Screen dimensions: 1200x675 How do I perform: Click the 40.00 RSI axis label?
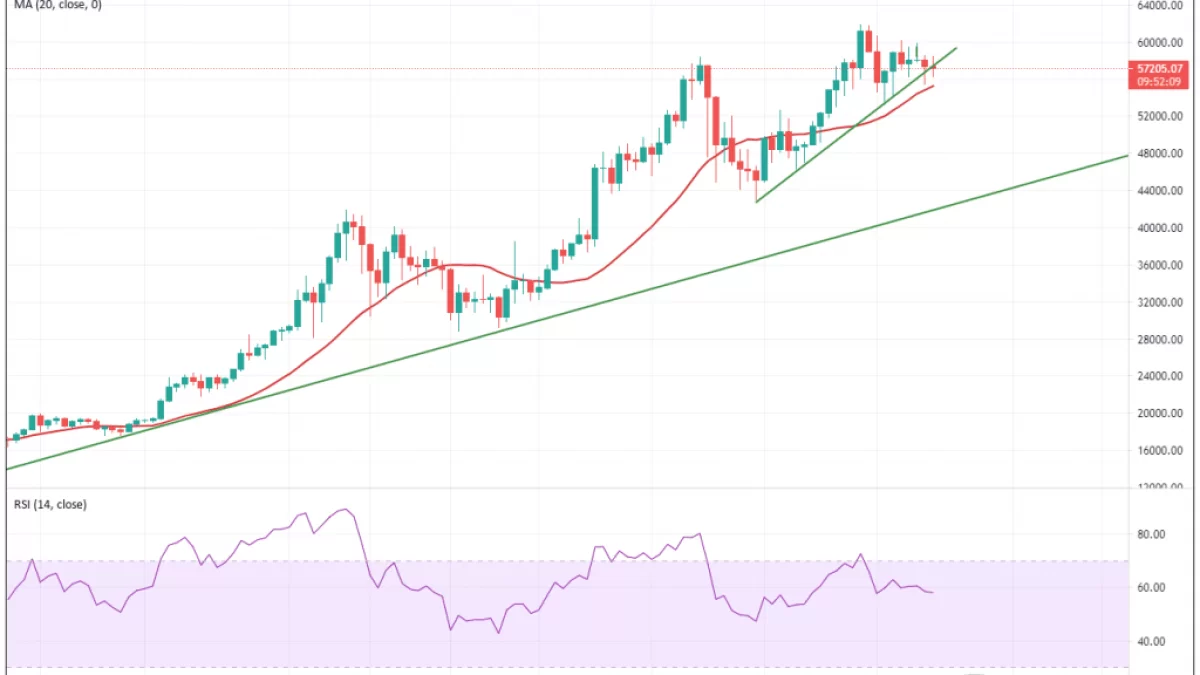(1156, 642)
